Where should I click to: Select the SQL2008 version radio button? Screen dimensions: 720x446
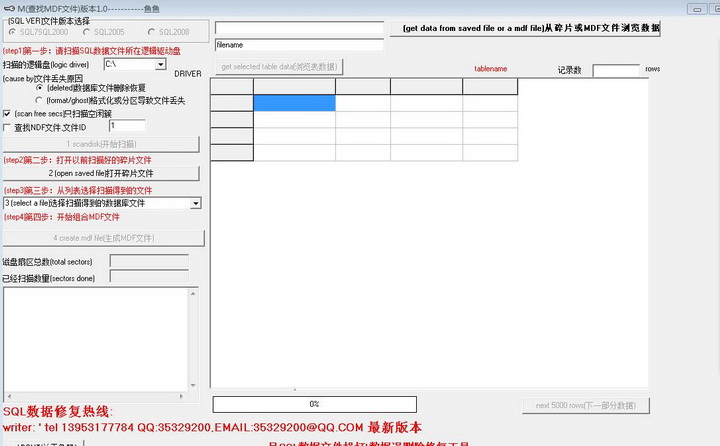coord(151,32)
